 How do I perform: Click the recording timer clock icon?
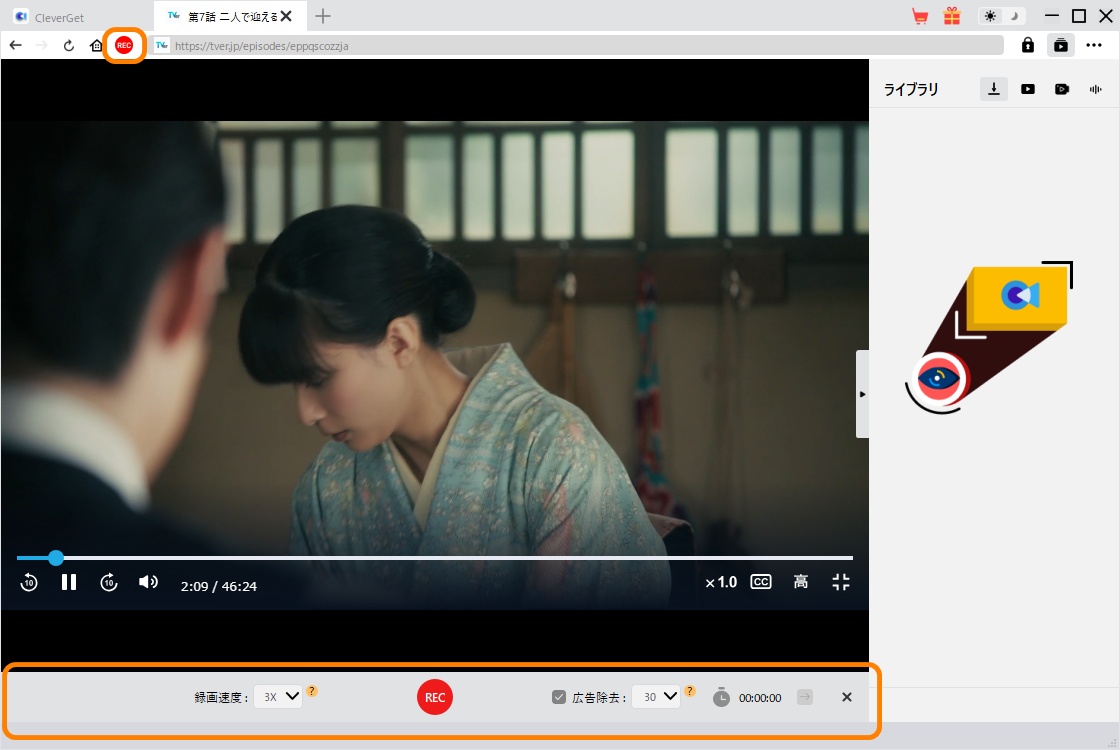click(x=721, y=697)
